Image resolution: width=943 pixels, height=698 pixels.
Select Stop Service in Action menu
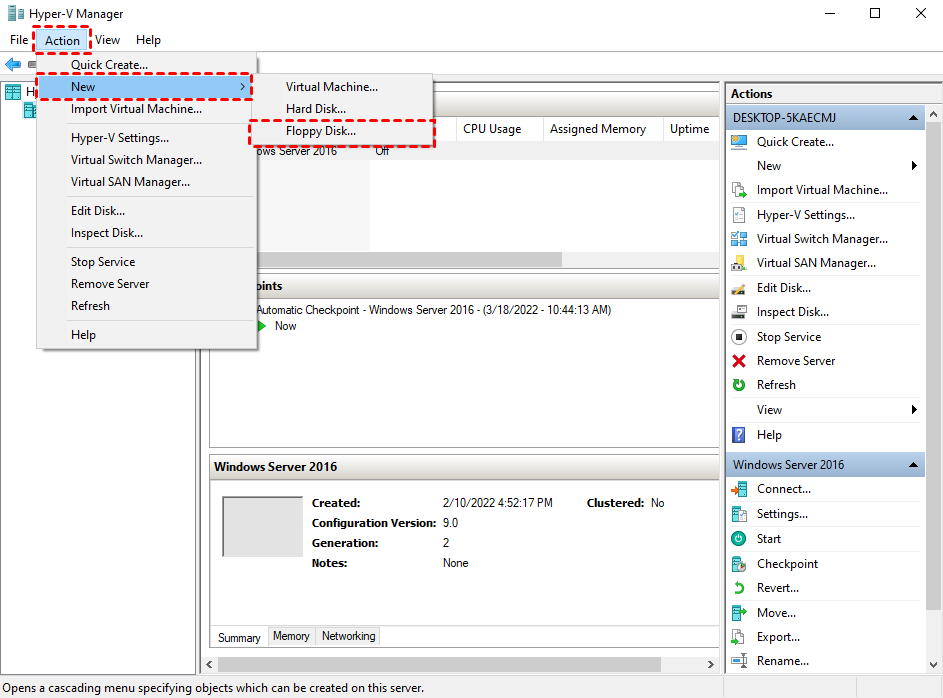click(147, 262)
